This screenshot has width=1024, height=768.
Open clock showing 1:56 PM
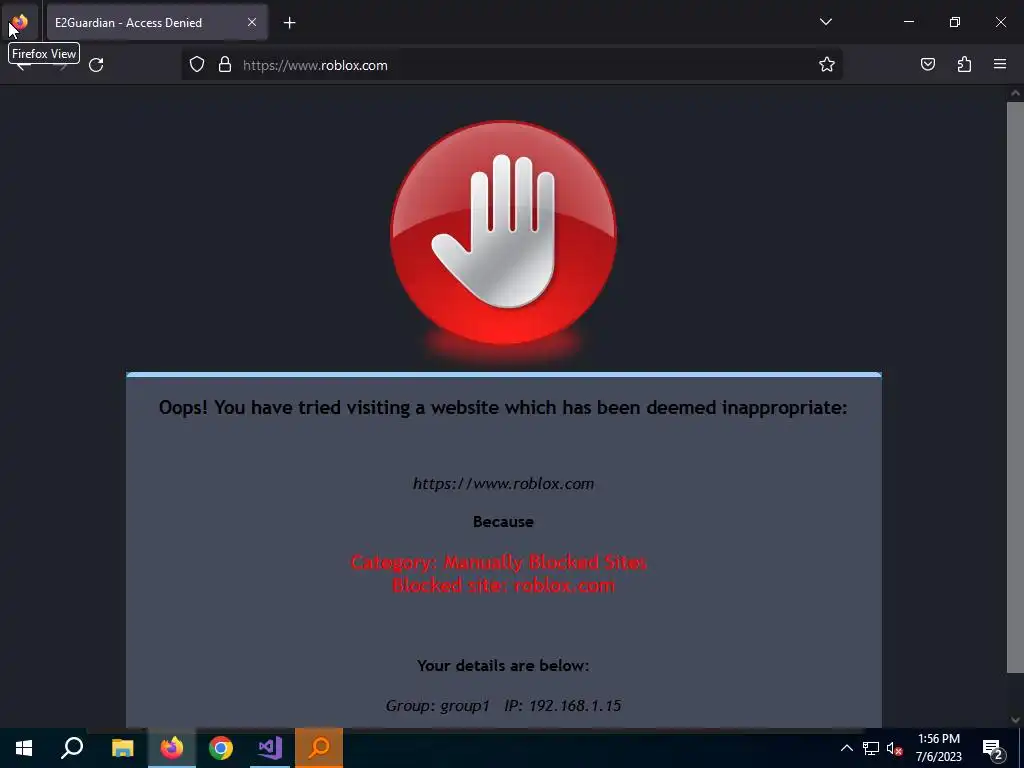tap(938, 748)
